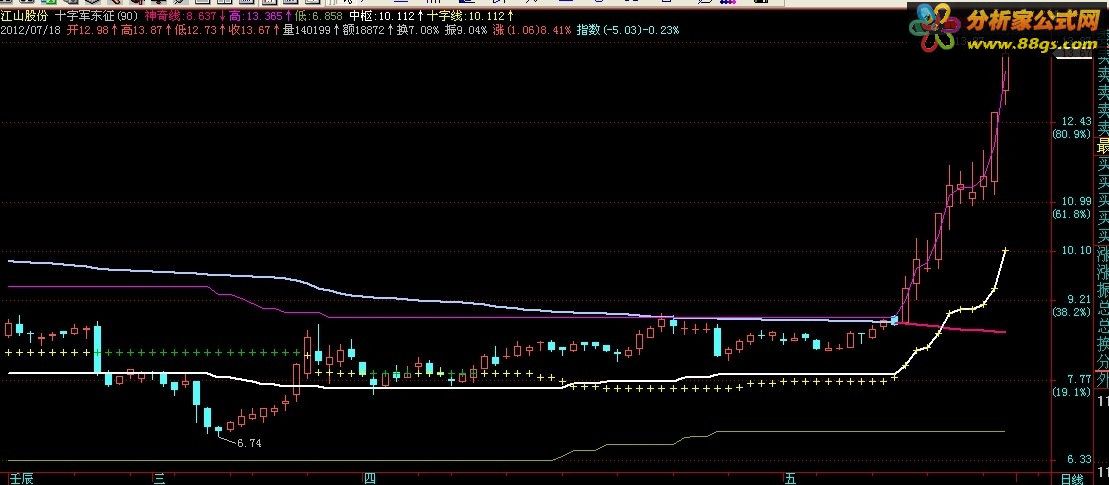Screen dimensions: 1109x485
Task: Click the (61.8%) level label
Action: [1073, 214]
